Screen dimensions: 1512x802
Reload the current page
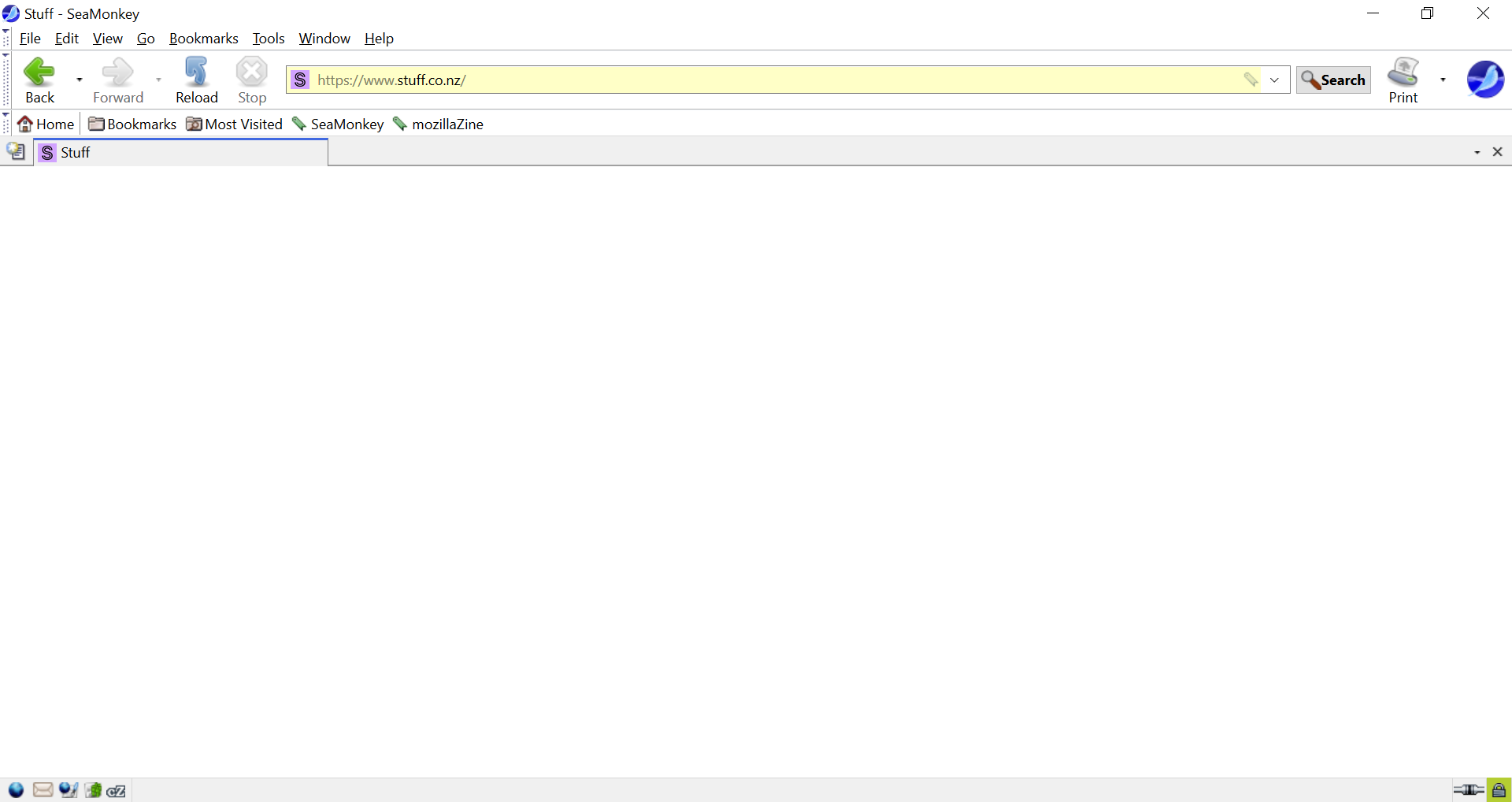(196, 80)
